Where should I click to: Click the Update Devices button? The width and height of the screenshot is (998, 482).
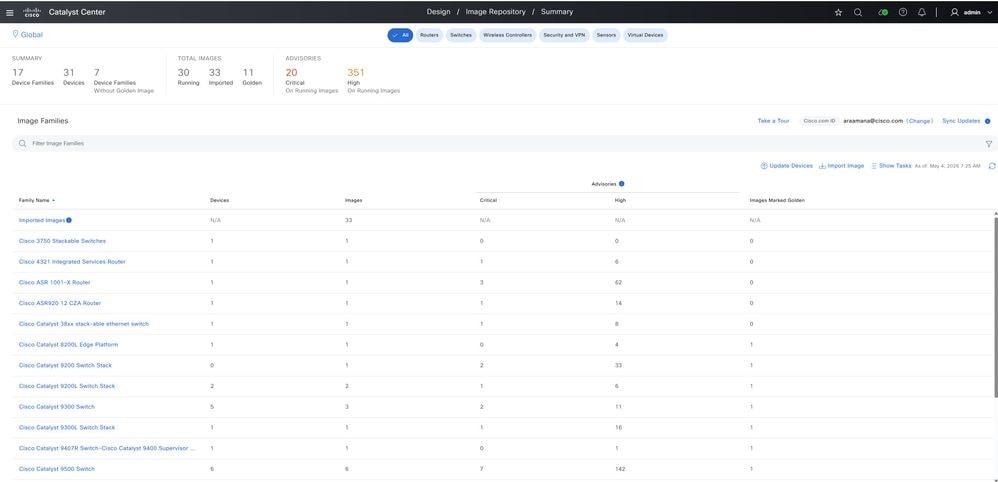[787, 166]
